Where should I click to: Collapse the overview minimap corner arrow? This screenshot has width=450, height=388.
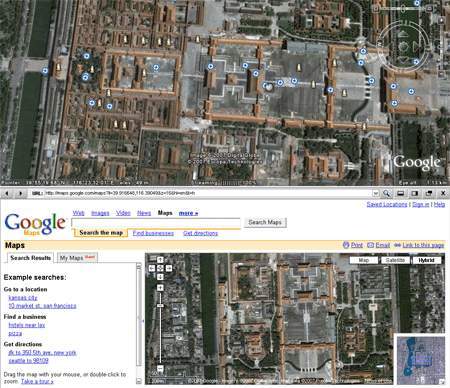tap(442, 381)
